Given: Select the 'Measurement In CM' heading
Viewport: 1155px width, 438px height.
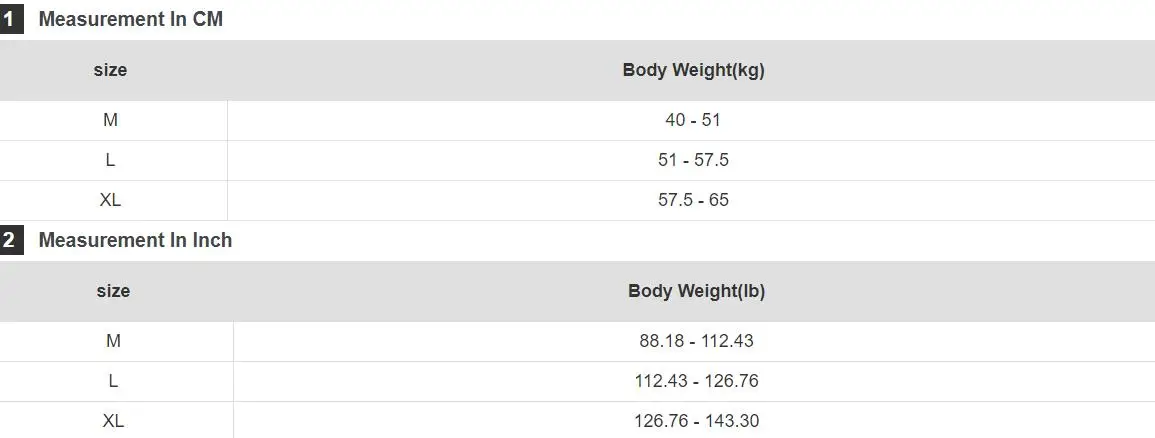Looking at the screenshot, I should tap(130, 19).
